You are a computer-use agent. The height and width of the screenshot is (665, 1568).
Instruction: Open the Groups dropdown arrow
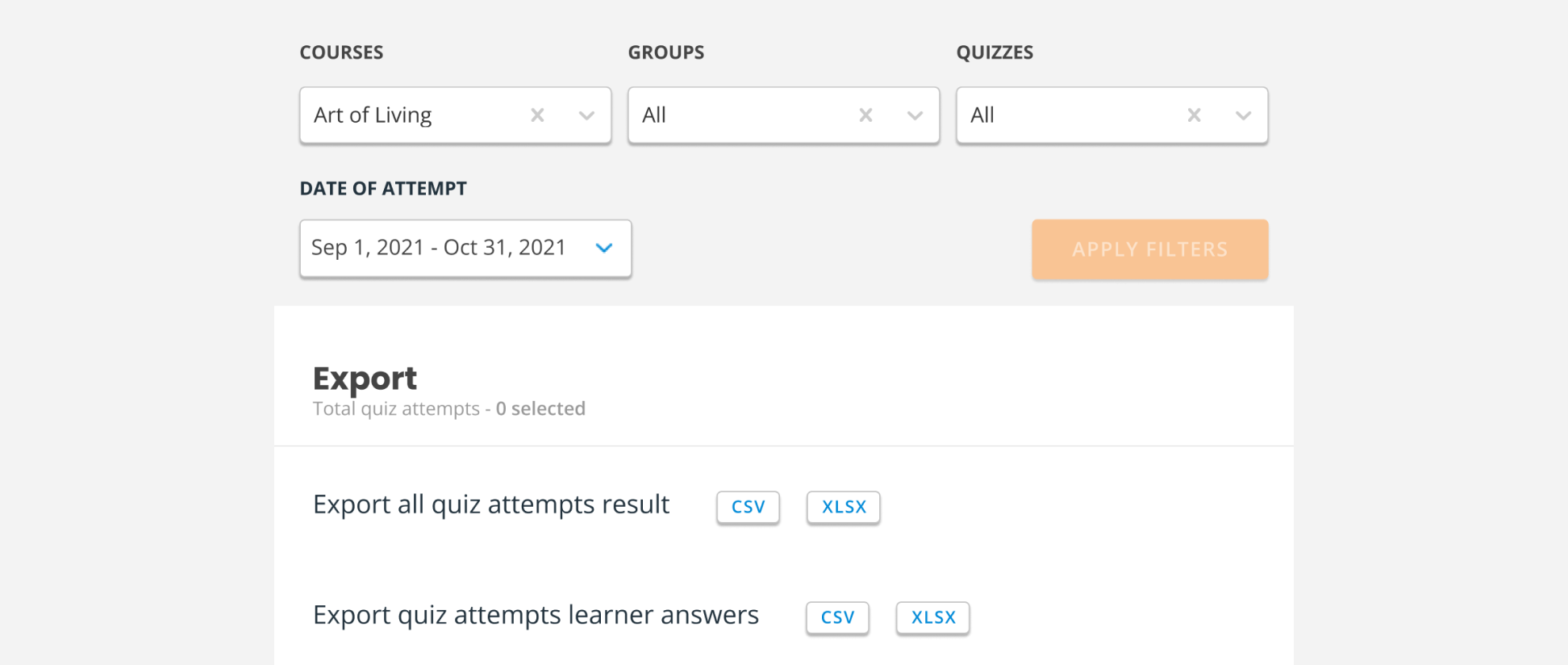pyautogui.click(x=915, y=115)
